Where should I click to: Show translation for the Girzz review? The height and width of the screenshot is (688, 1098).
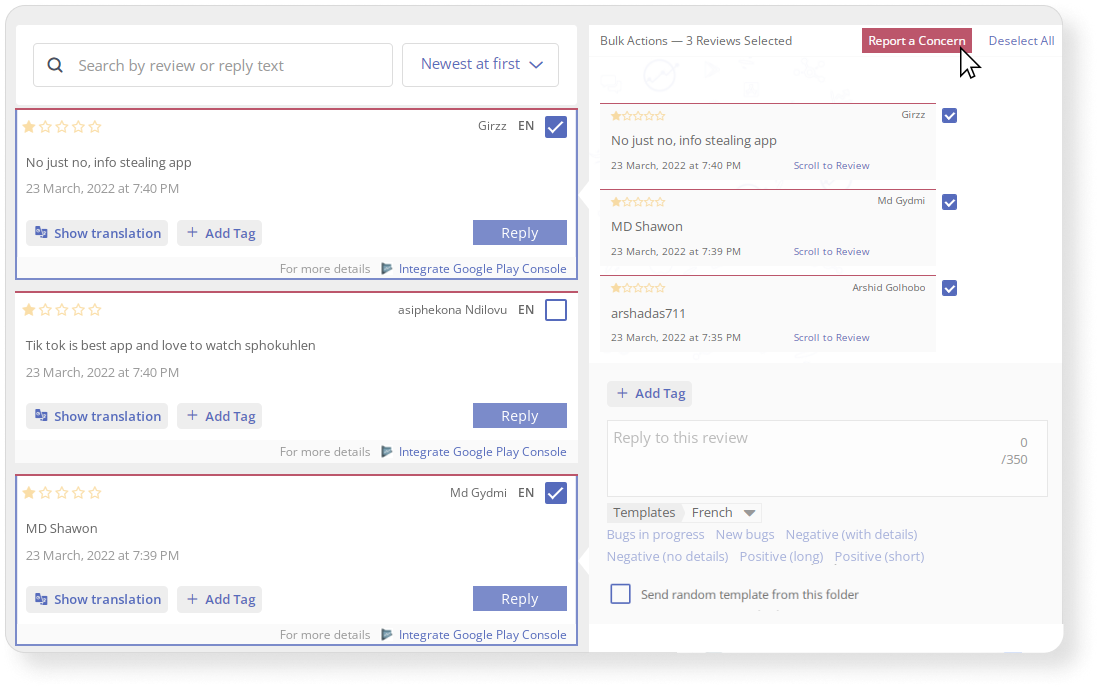(x=97, y=233)
